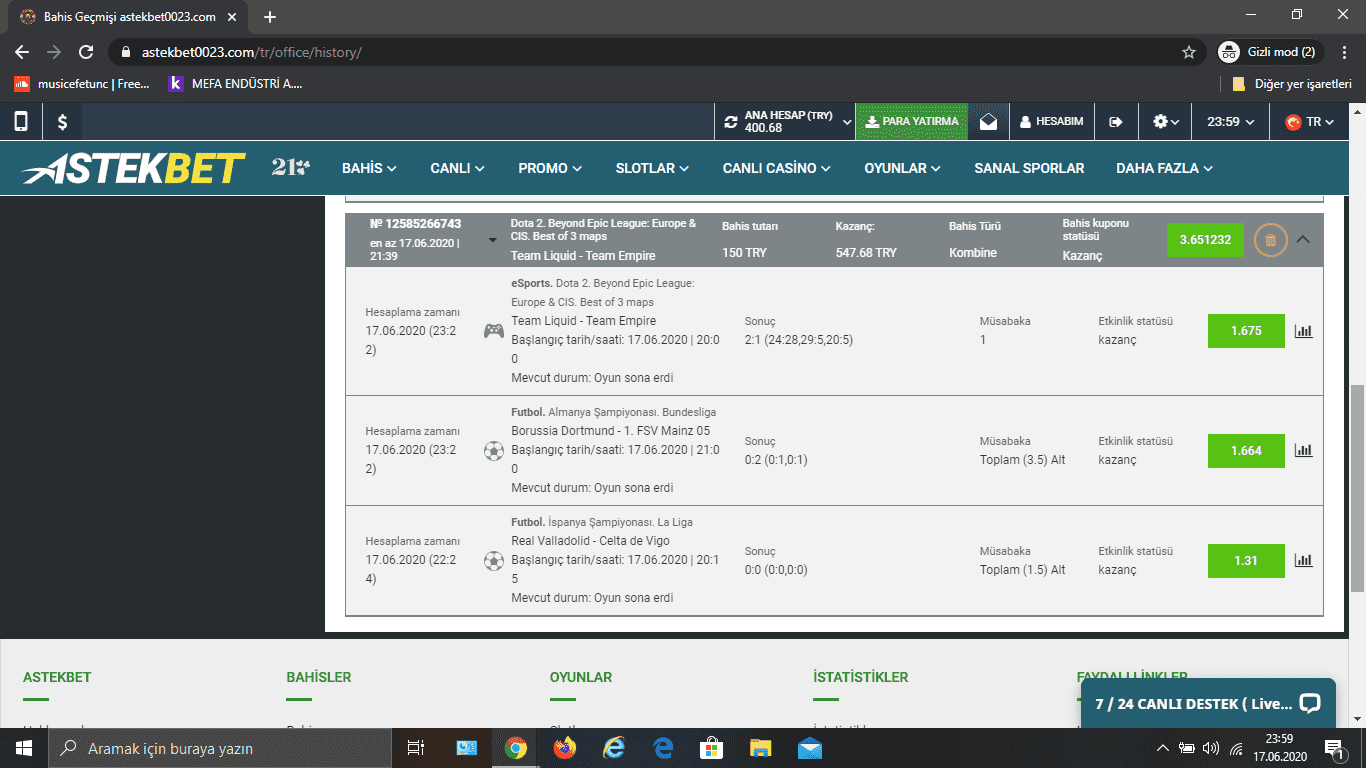The height and width of the screenshot is (768, 1366).
Task: Open the DAHA FAZLA menu
Action: 1165,168
